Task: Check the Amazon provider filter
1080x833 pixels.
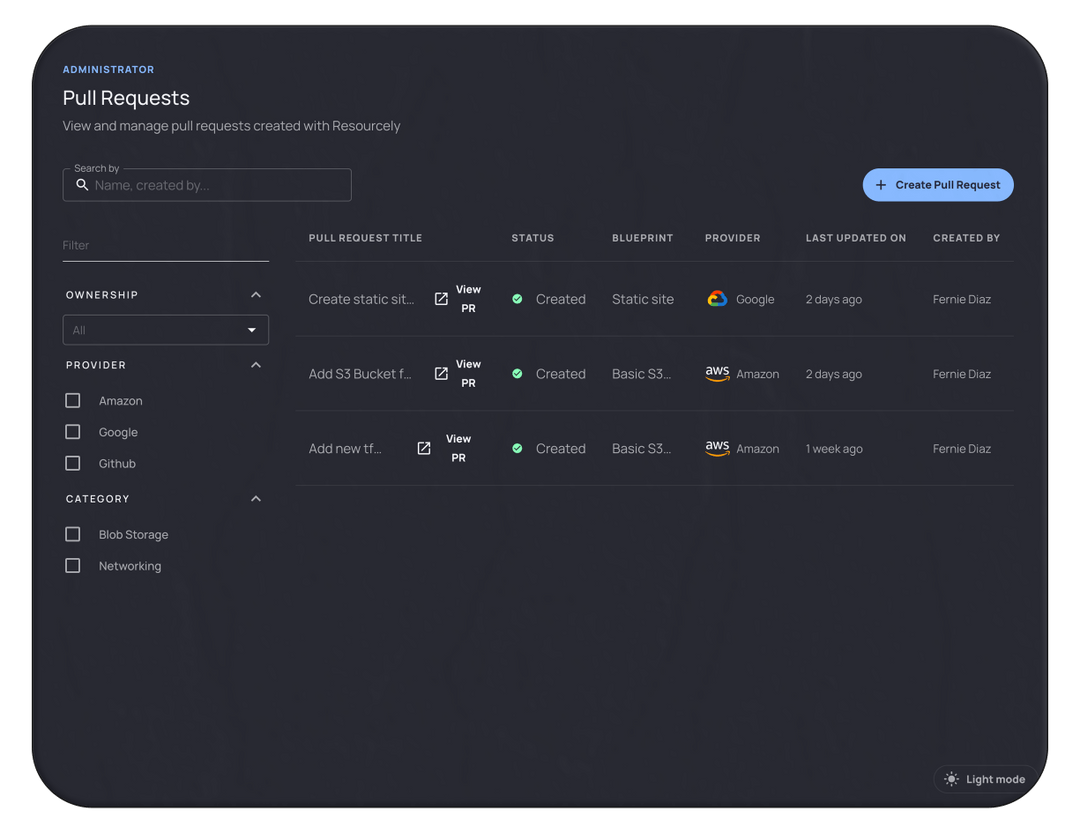Action: 72,400
